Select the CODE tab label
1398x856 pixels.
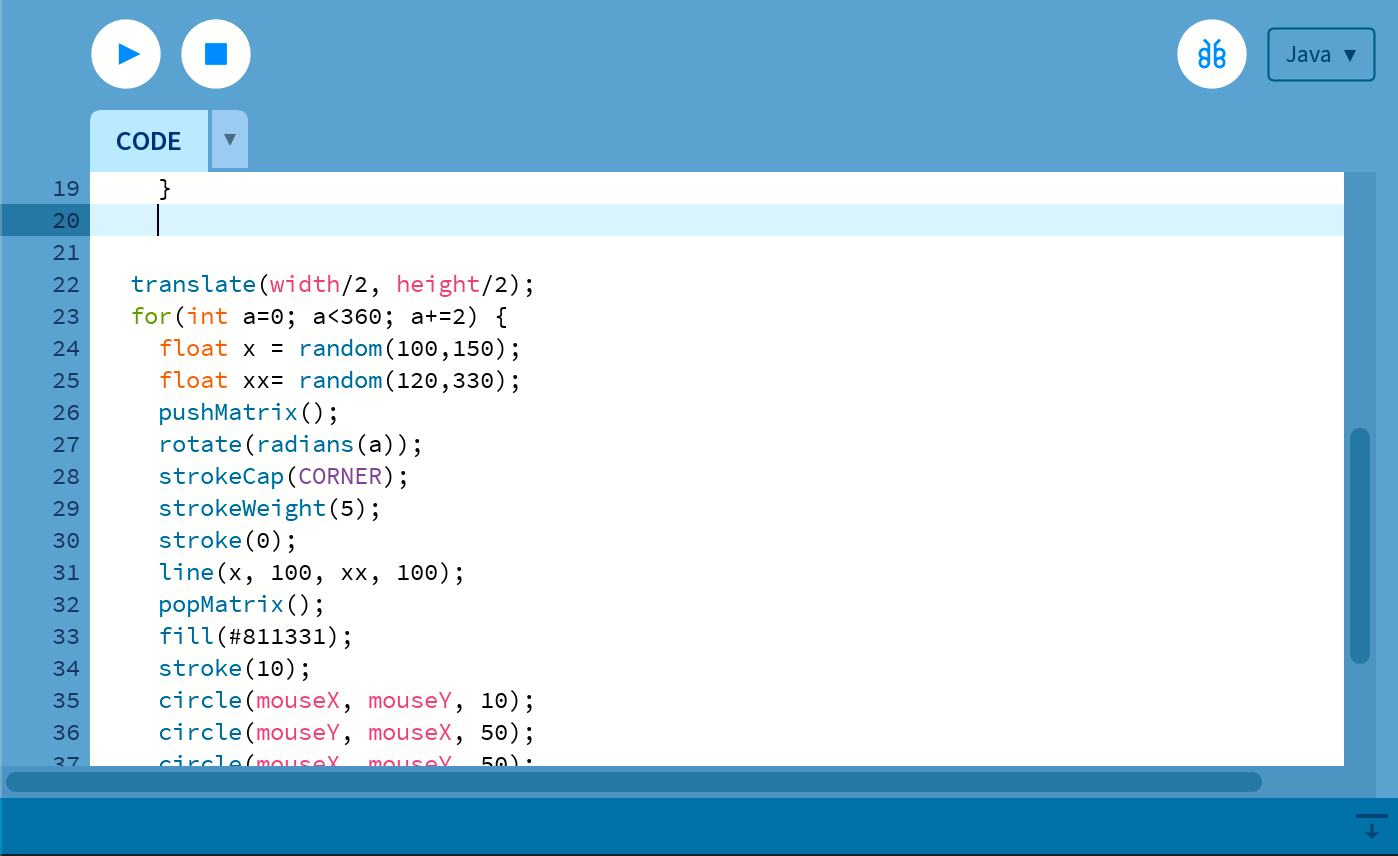148,140
